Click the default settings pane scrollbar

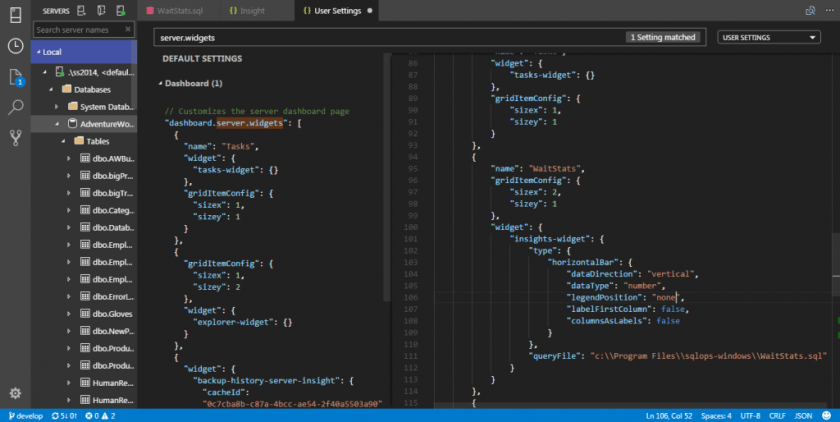coord(387,177)
